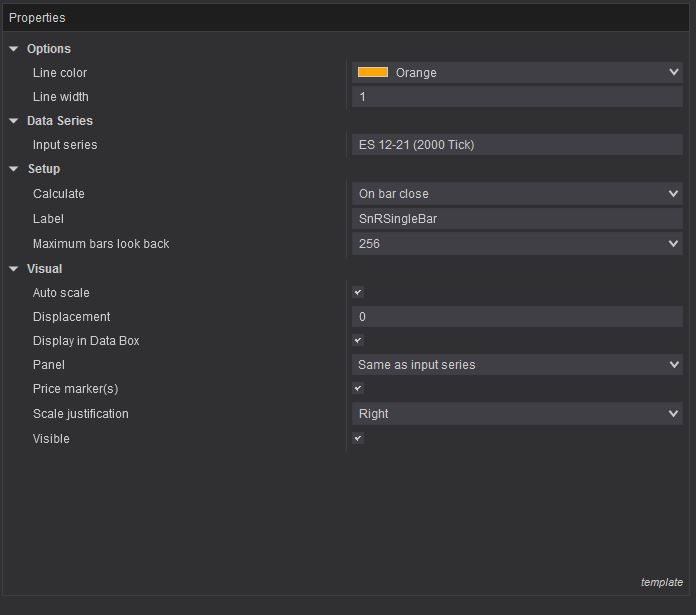Collapse the Setup section arrow
Screen dimensions: 696x615
[14, 169]
